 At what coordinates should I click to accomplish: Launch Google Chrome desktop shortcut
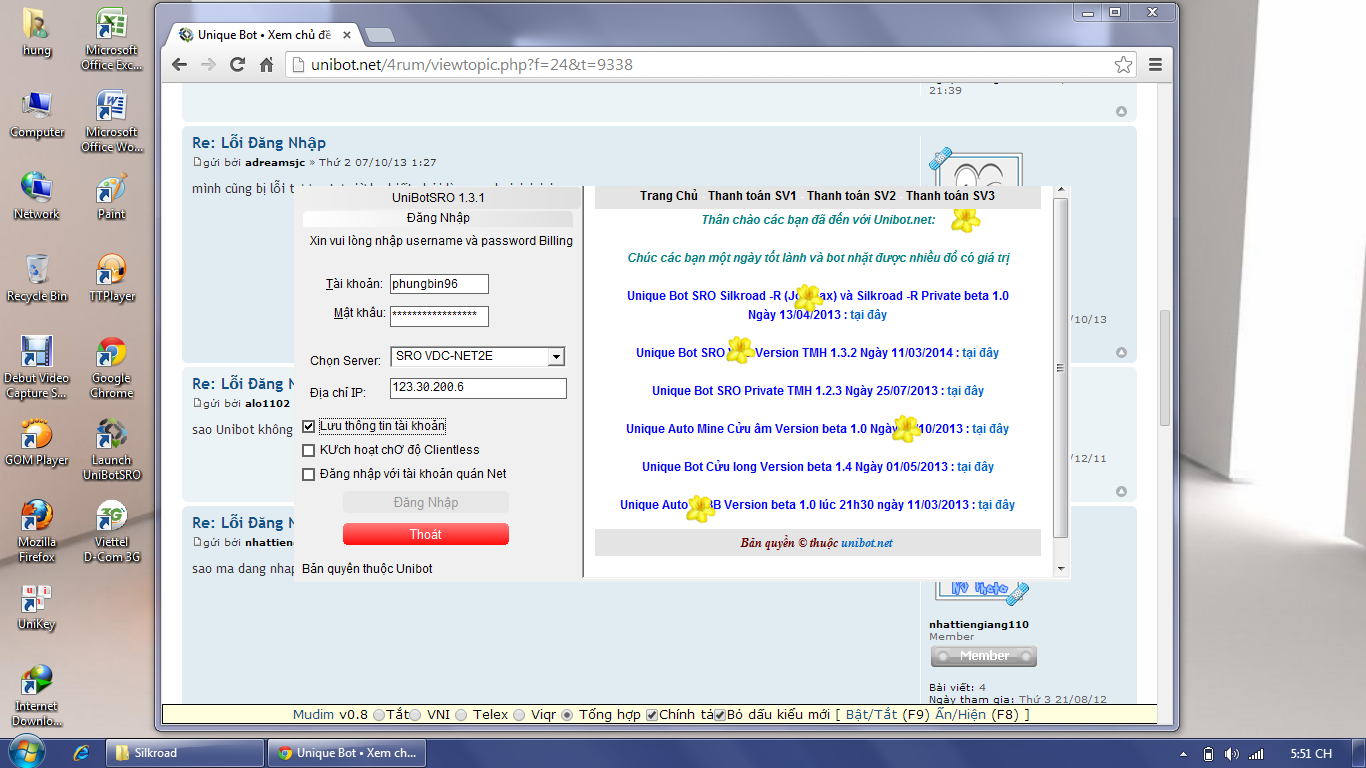point(111,367)
